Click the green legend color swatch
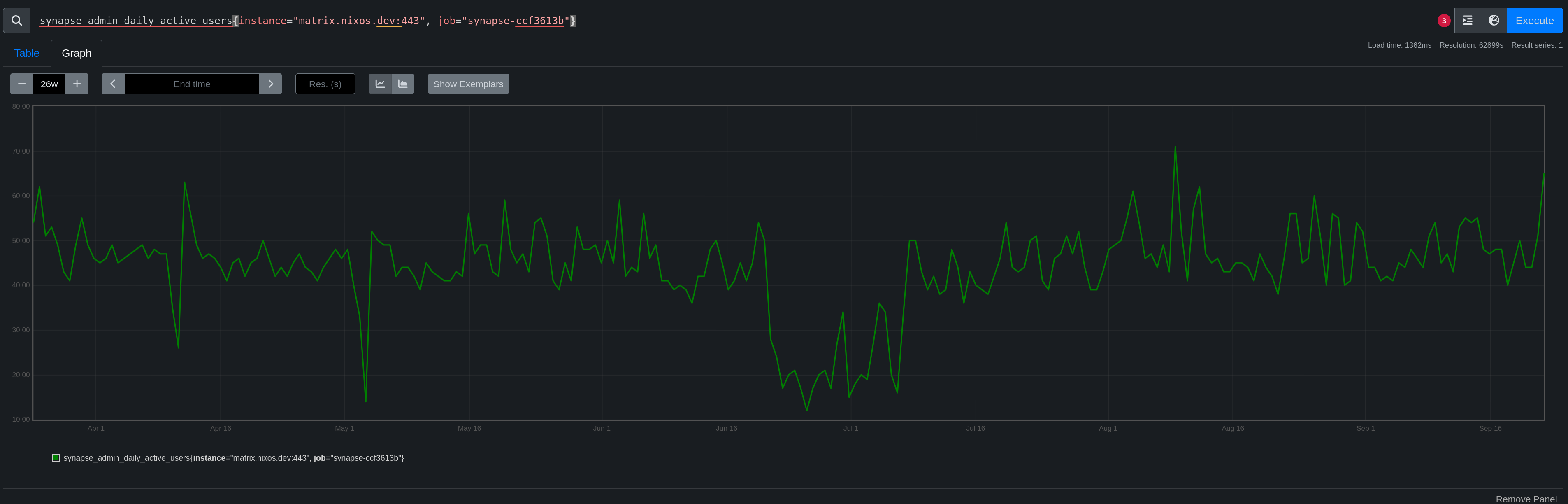The height and width of the screenshot is (504, 1568). pyautogui.click(x=56, y=458)
